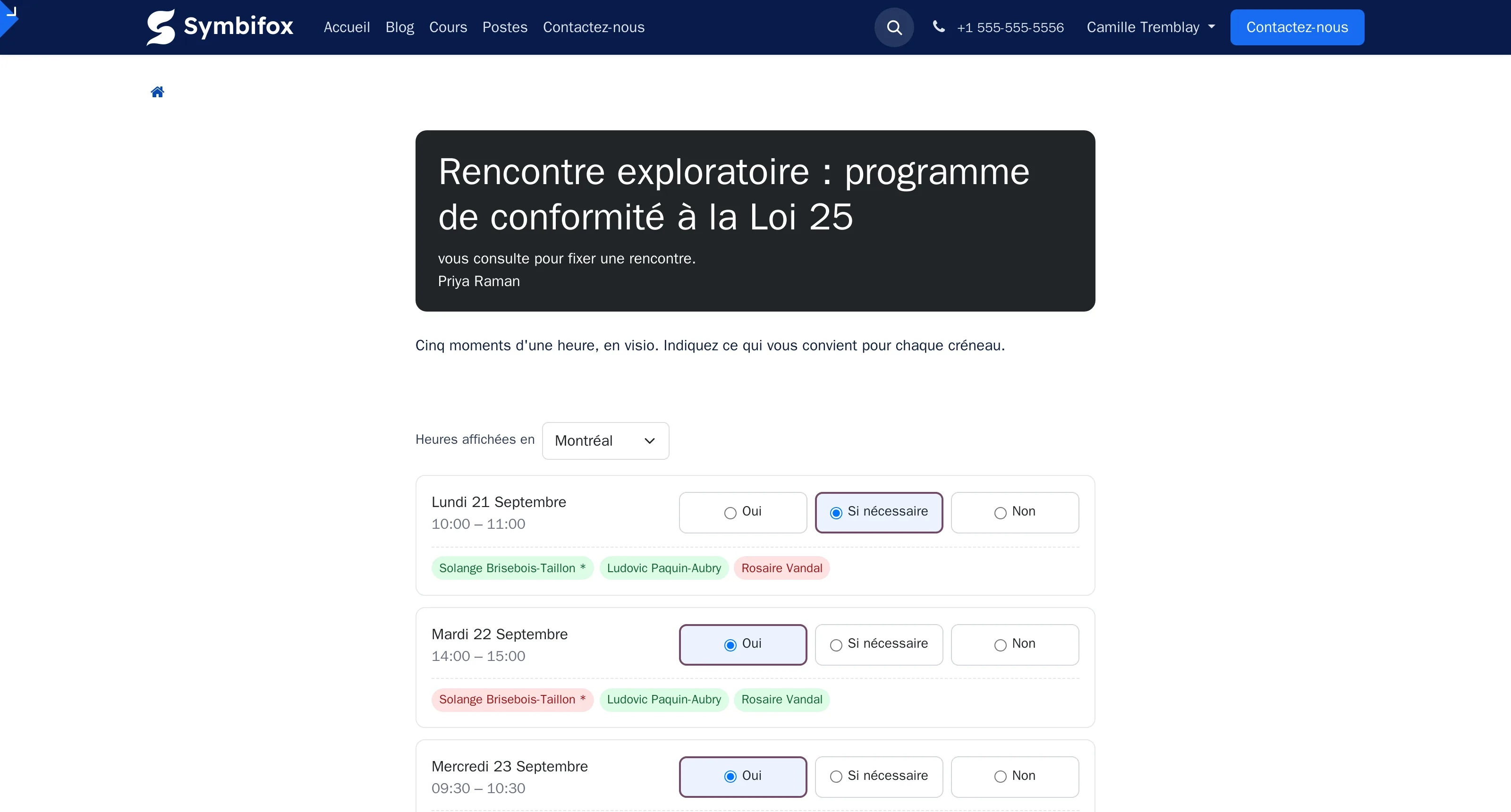The width and height of the screenshot is (1511, 812).
Task: Select Non for Lundi 21 Septembre
Action: tap(1015, 512)
